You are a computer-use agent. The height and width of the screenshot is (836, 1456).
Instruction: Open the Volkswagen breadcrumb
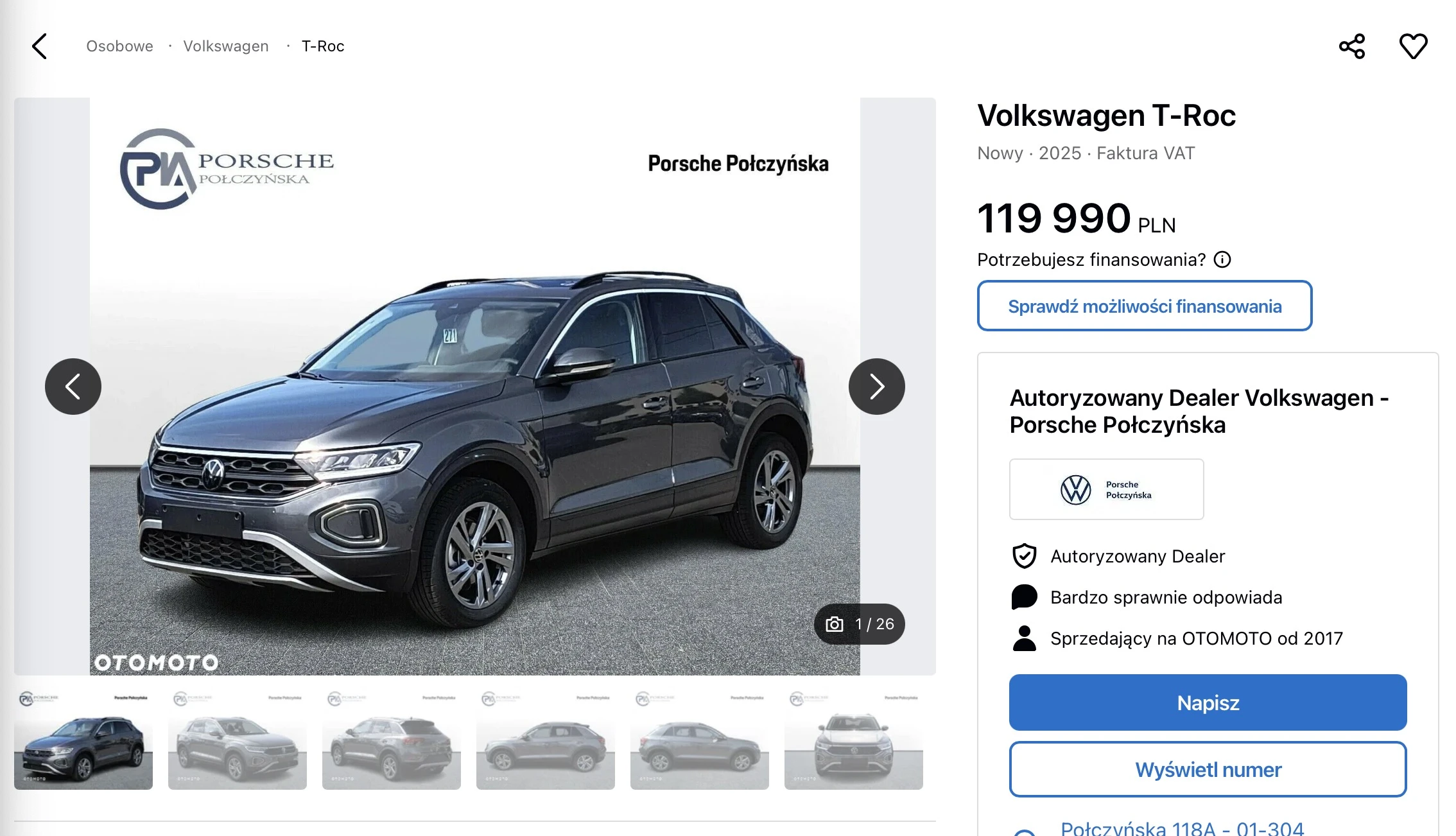tap(226, 46)
